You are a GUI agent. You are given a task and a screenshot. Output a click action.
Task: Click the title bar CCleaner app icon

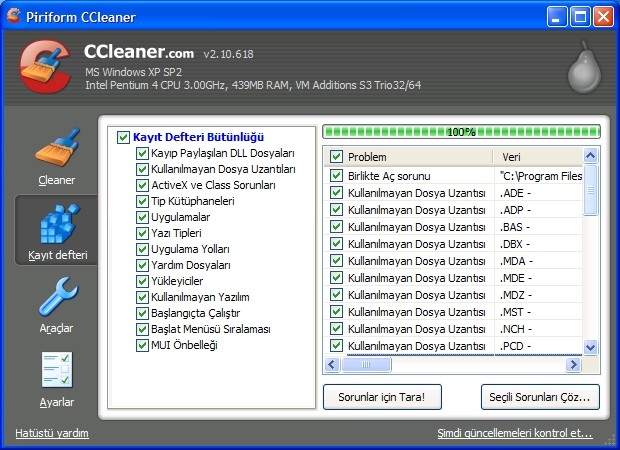coord(13,17)
